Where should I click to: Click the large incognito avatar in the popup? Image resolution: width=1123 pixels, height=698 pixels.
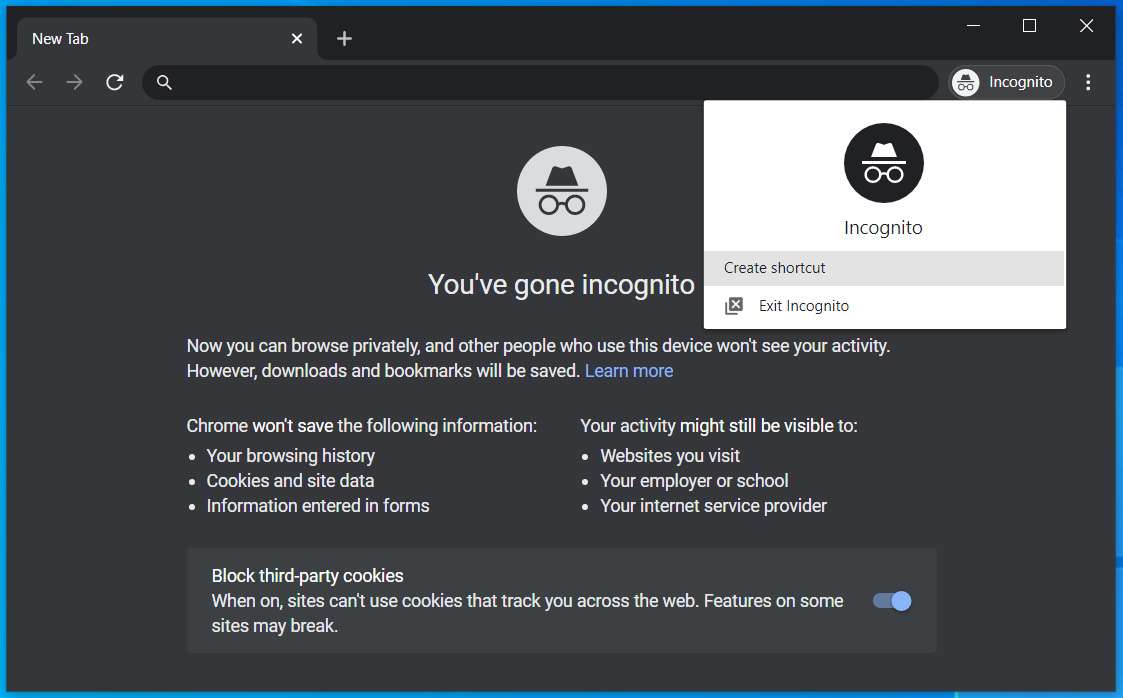884,163
